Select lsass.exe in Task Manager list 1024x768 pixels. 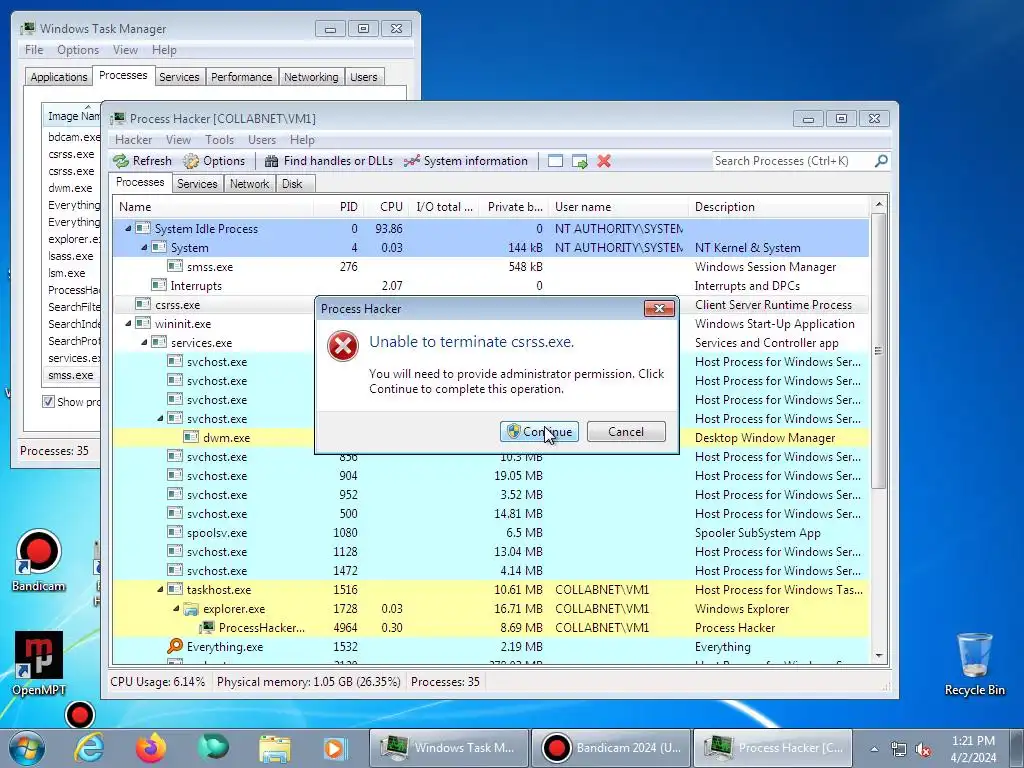tap(71, 256)
